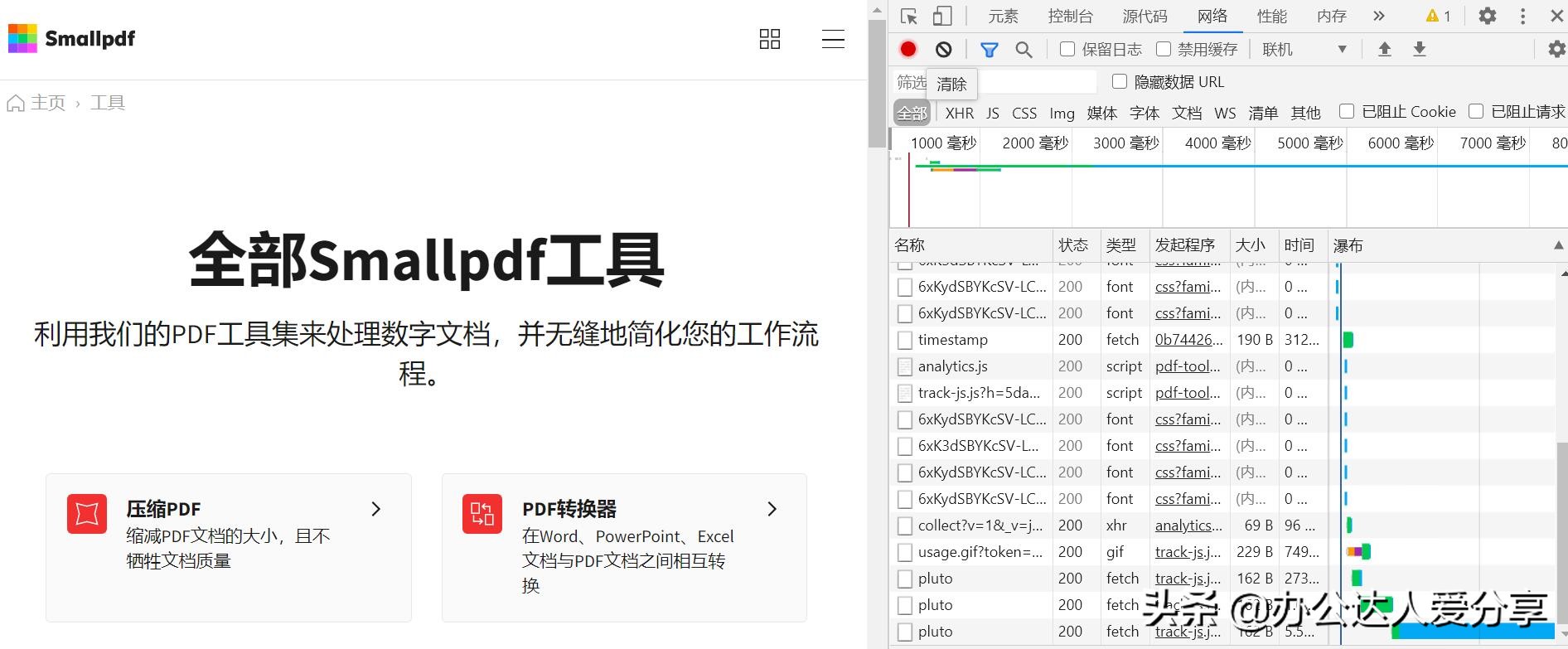Filter requests by 字体

(x=1145, y=113)
